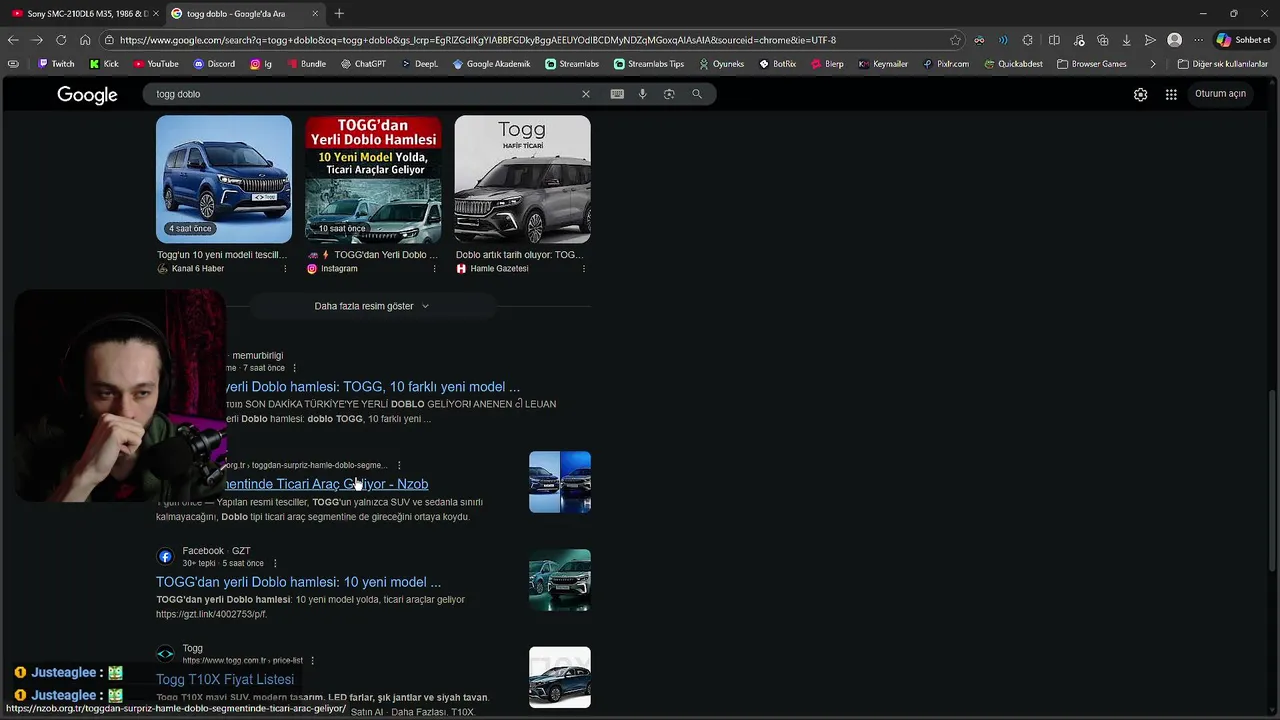Open options for the Instagram image result
This screenshot has width=1280, height=720.
(x=434, y=269)
